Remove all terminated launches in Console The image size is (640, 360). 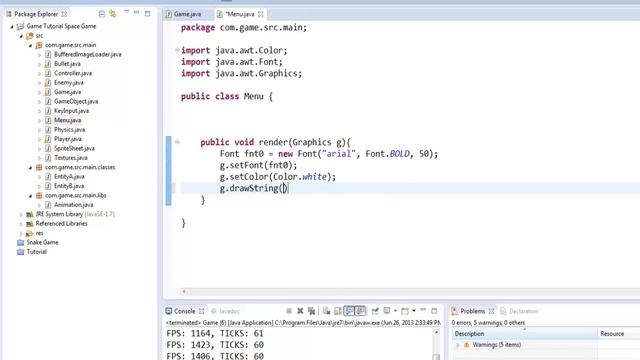click(x=311, y=311)
